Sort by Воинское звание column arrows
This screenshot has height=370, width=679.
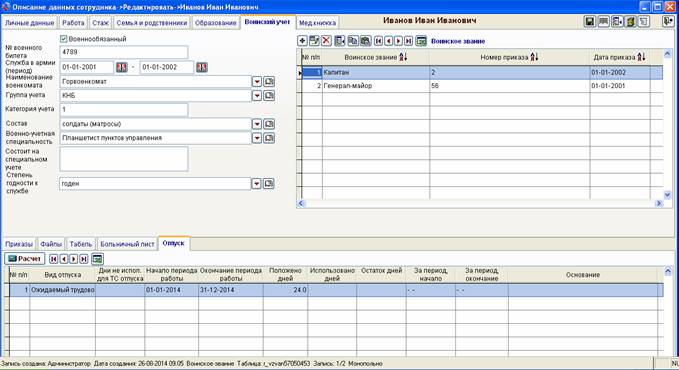403,57
